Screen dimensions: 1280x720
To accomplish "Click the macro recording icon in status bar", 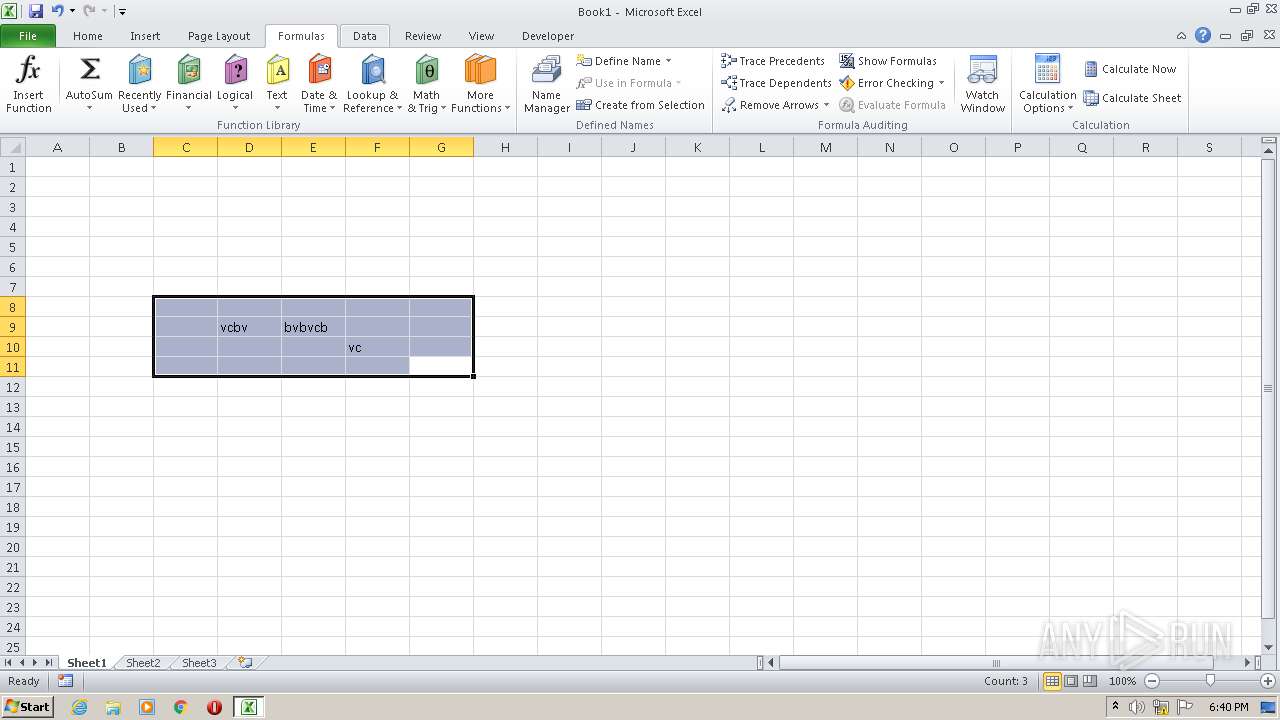I will (65, 681).
